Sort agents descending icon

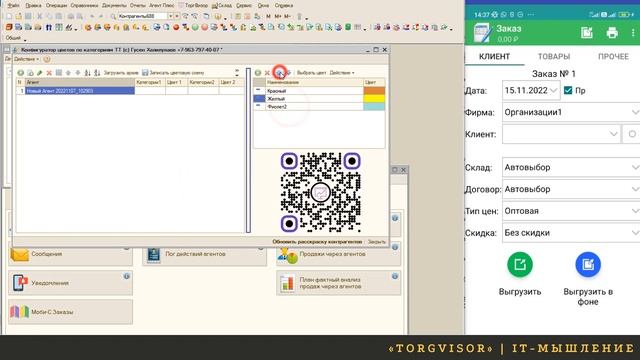pos(97,73)
